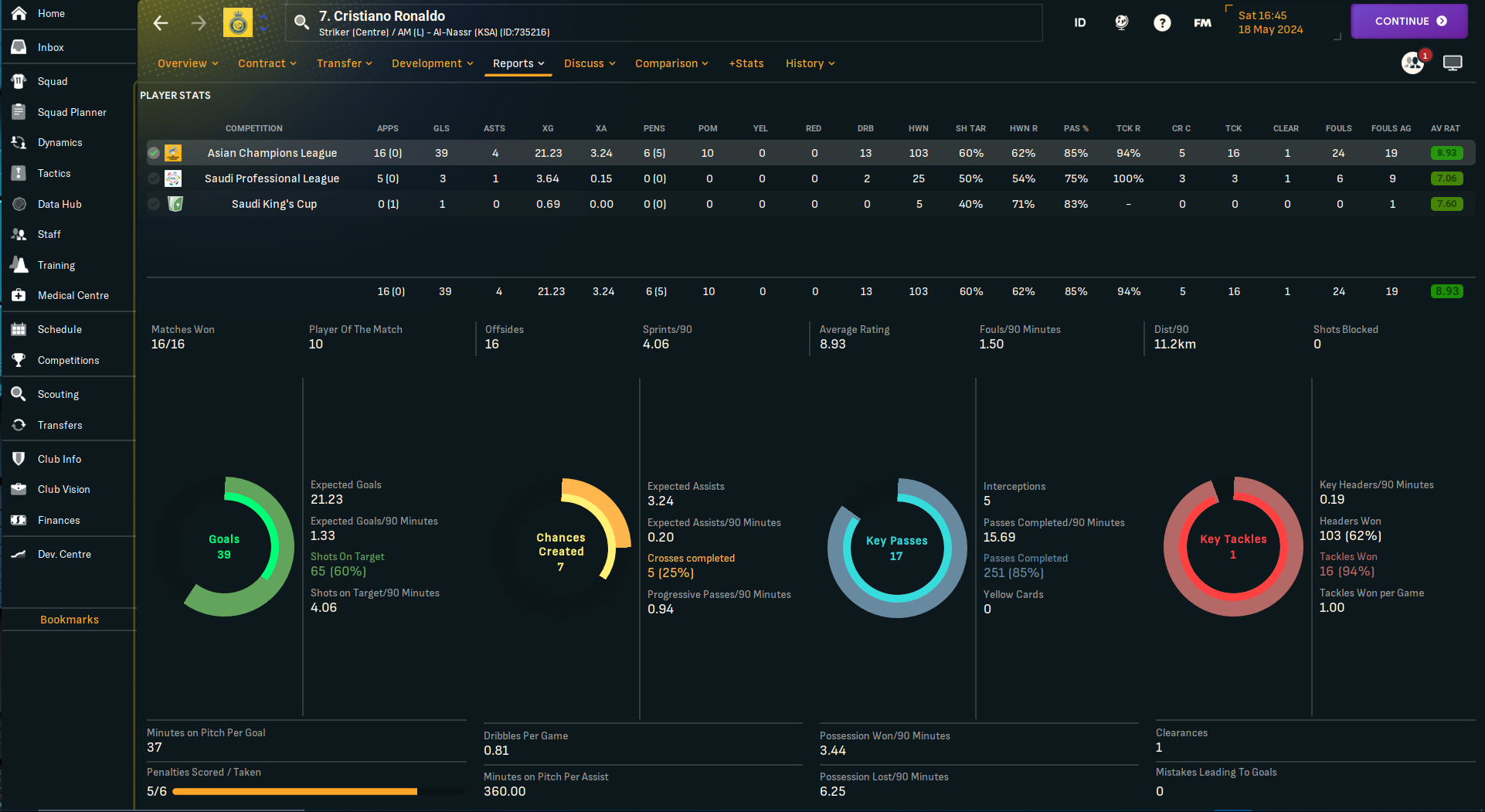1485x812 pixels.
Task: Open the help question mark icon
Action: click(x=1162, y=22)
